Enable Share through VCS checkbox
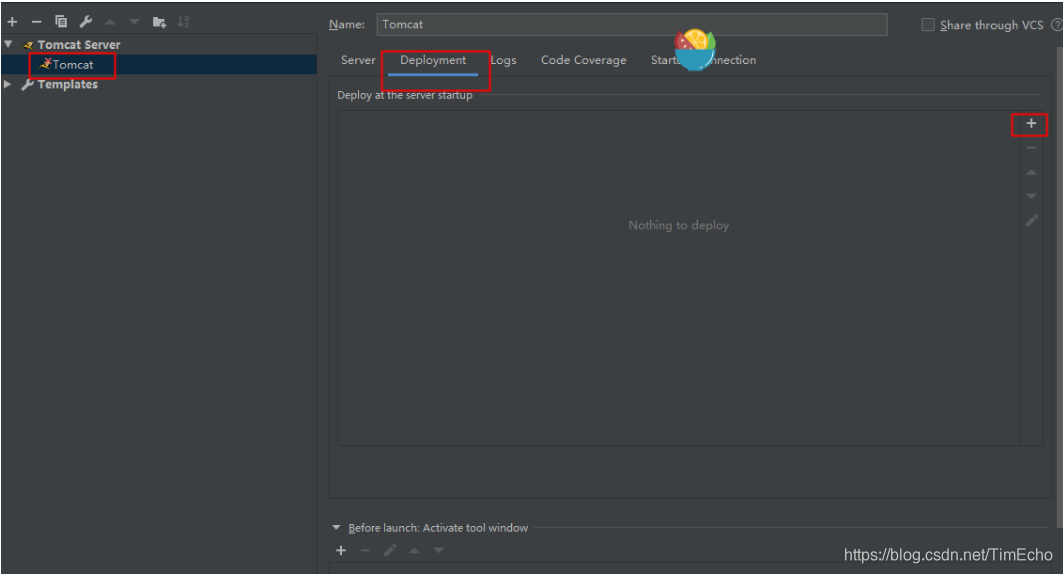This screenshot has height=574, width=1063. click(x=927, y=25)
